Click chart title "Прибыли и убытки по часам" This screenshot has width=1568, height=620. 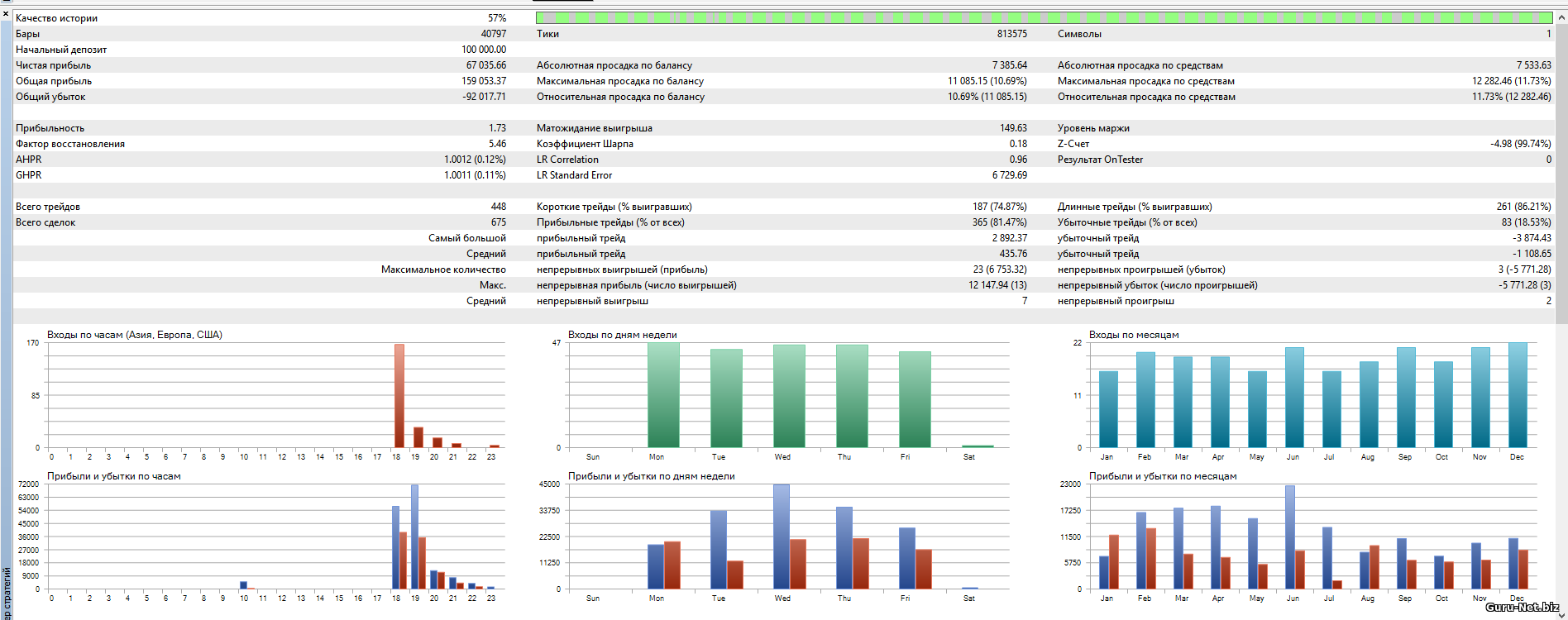113,476
